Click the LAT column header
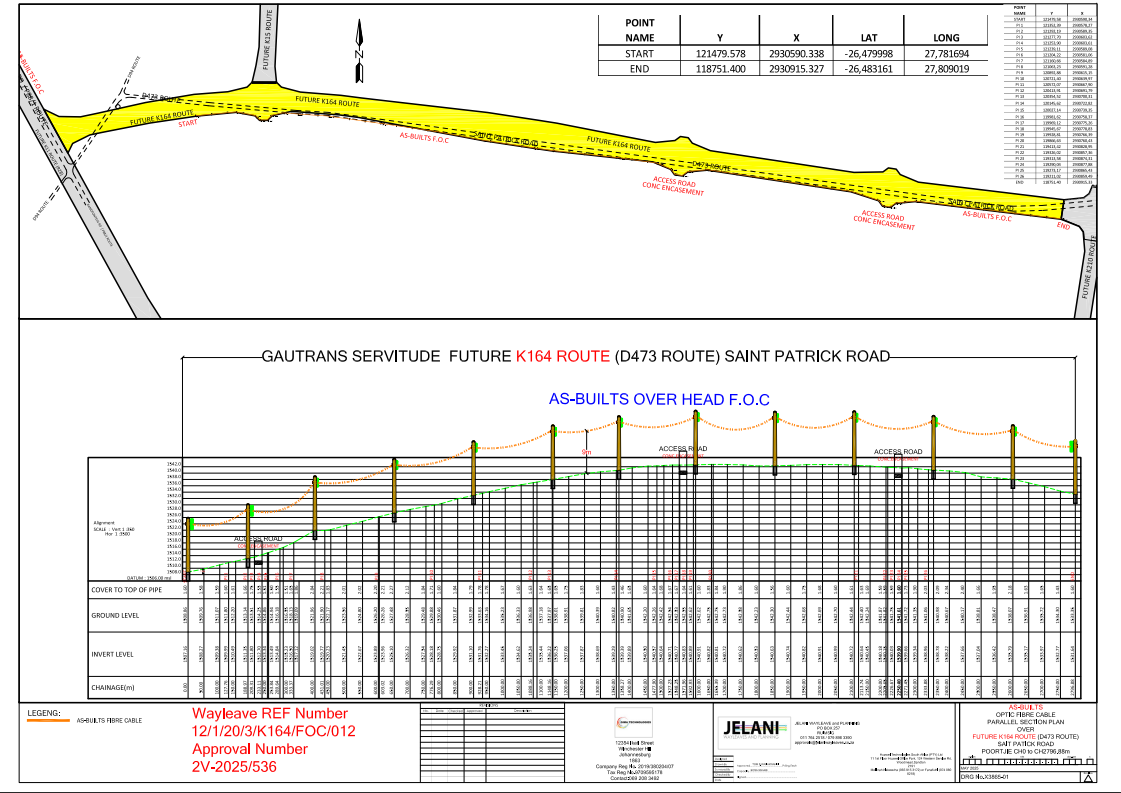The height and width of the screenshot is (793, 1121). tap(867, 35)
